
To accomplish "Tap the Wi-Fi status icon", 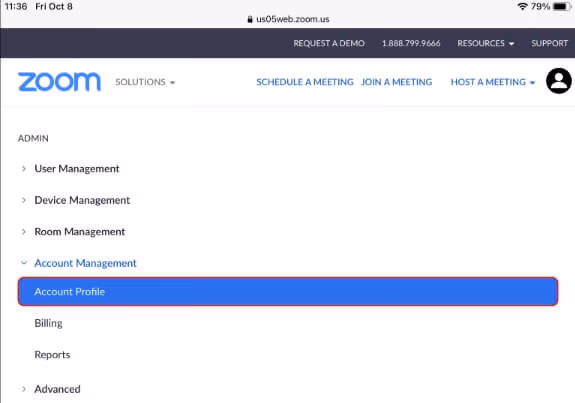I will point(522,6).
